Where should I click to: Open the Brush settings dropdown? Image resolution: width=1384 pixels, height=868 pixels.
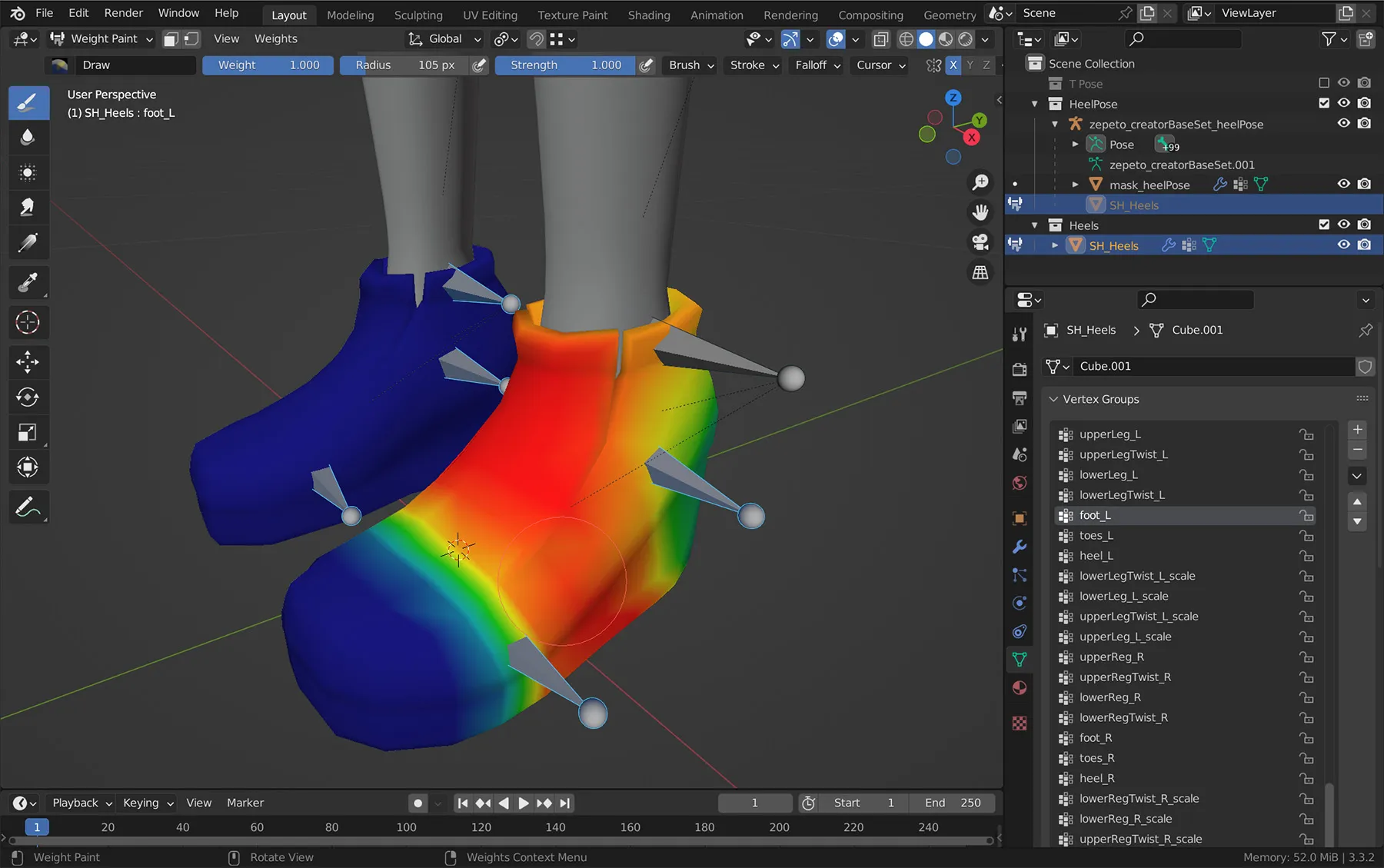[691, 65]
